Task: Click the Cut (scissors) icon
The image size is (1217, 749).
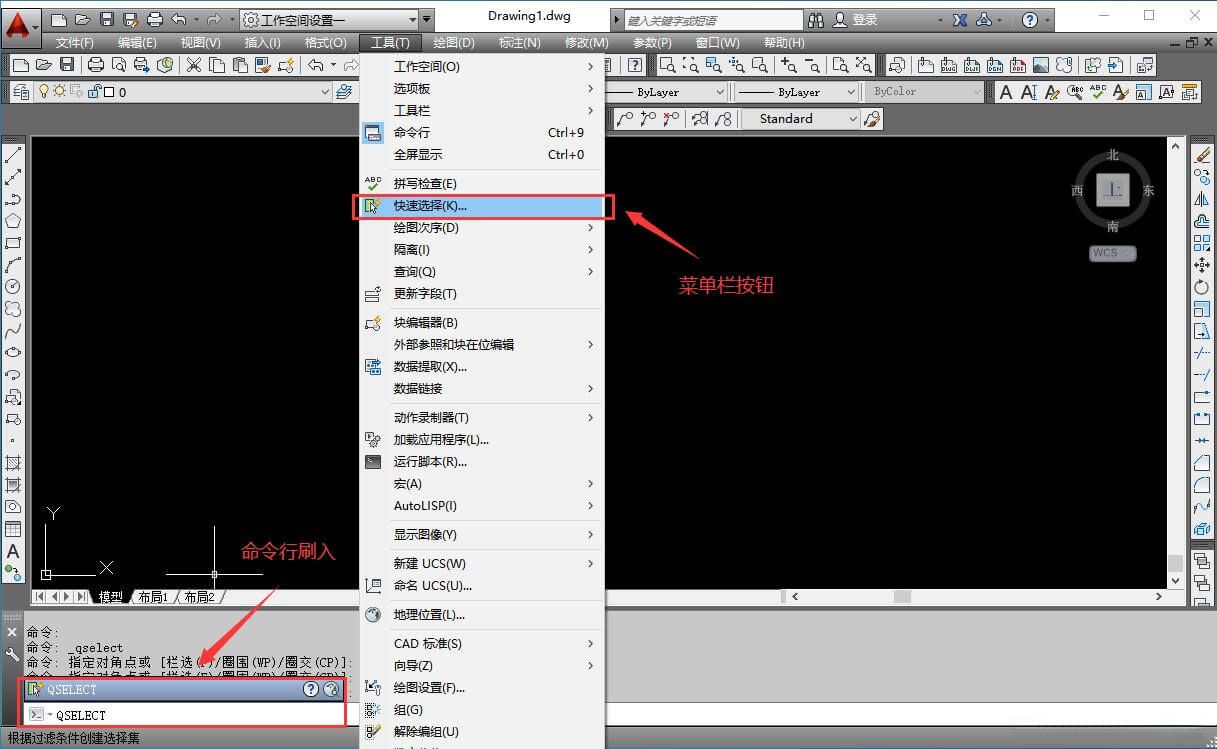Action: point(194,65)
